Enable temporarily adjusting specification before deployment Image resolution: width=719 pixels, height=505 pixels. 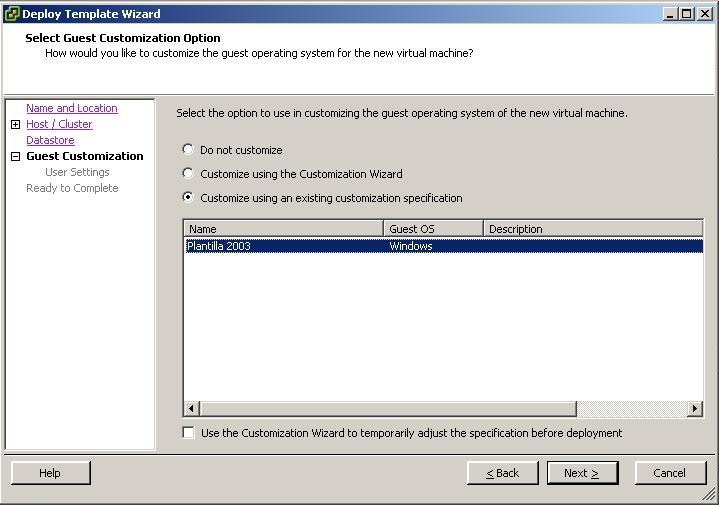click(189, 433)
